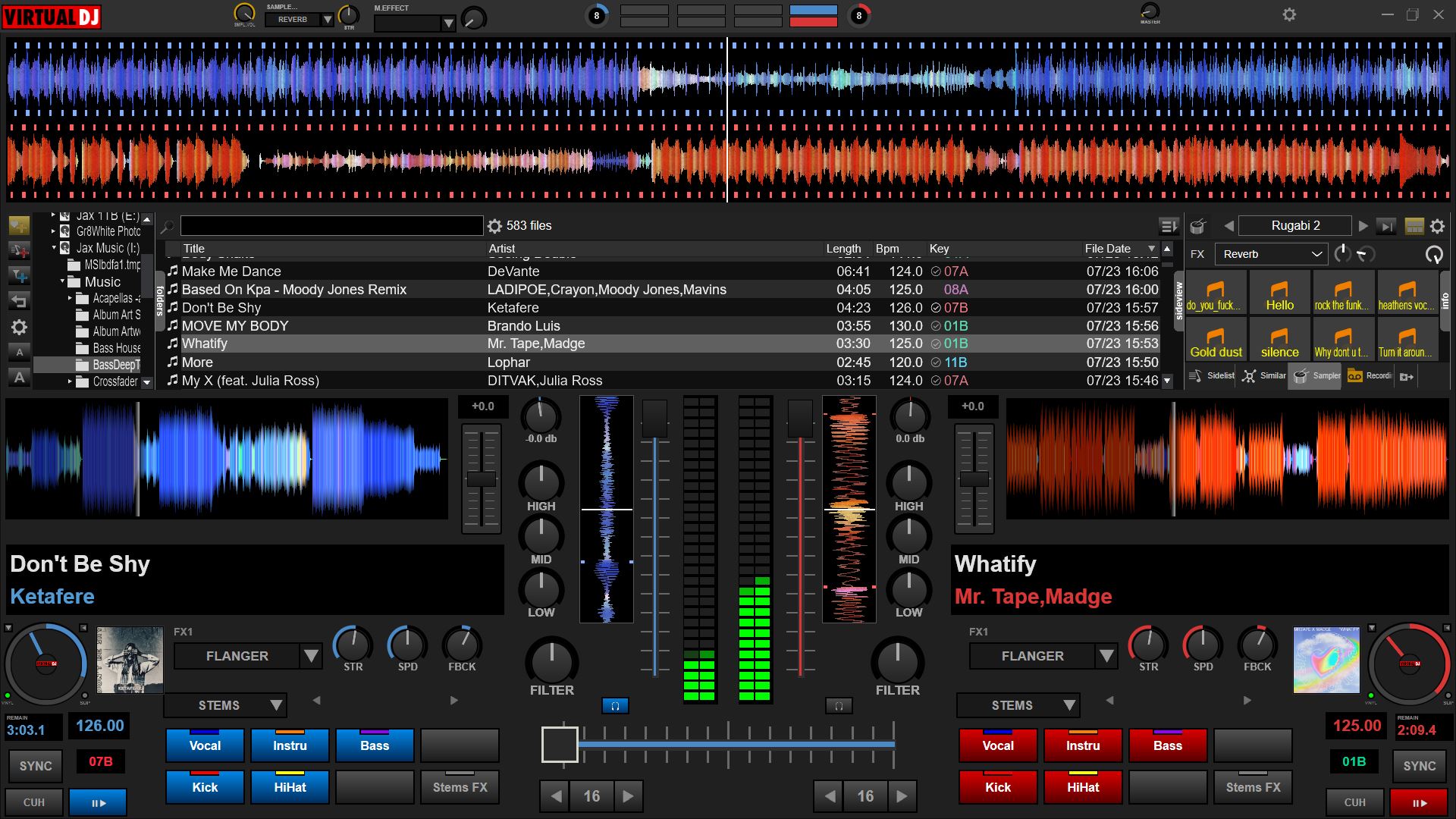Expand the Crossfader folder in the tree
This screenshot has height=819, width=1456.
tap(70, 381)
